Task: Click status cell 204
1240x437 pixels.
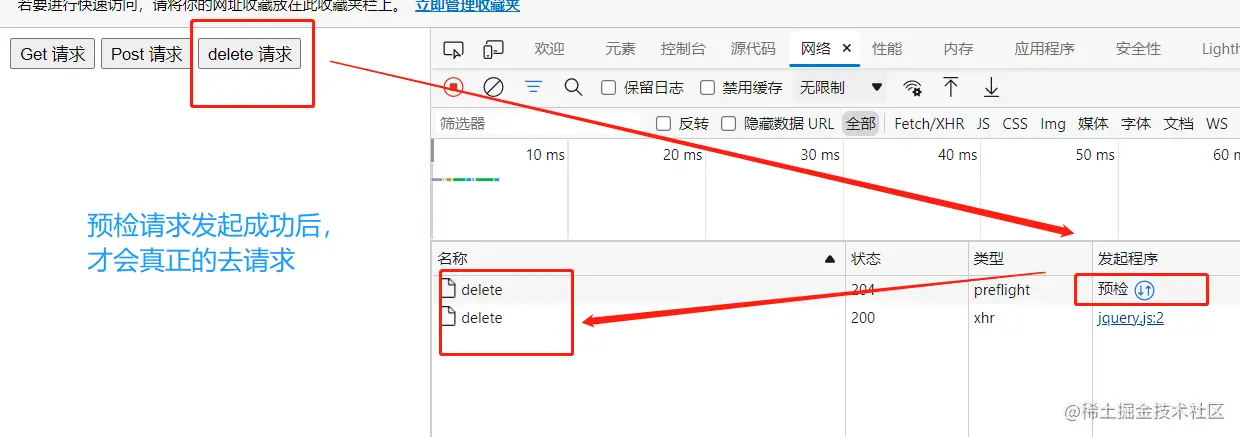Action: (x=862, y=290)
